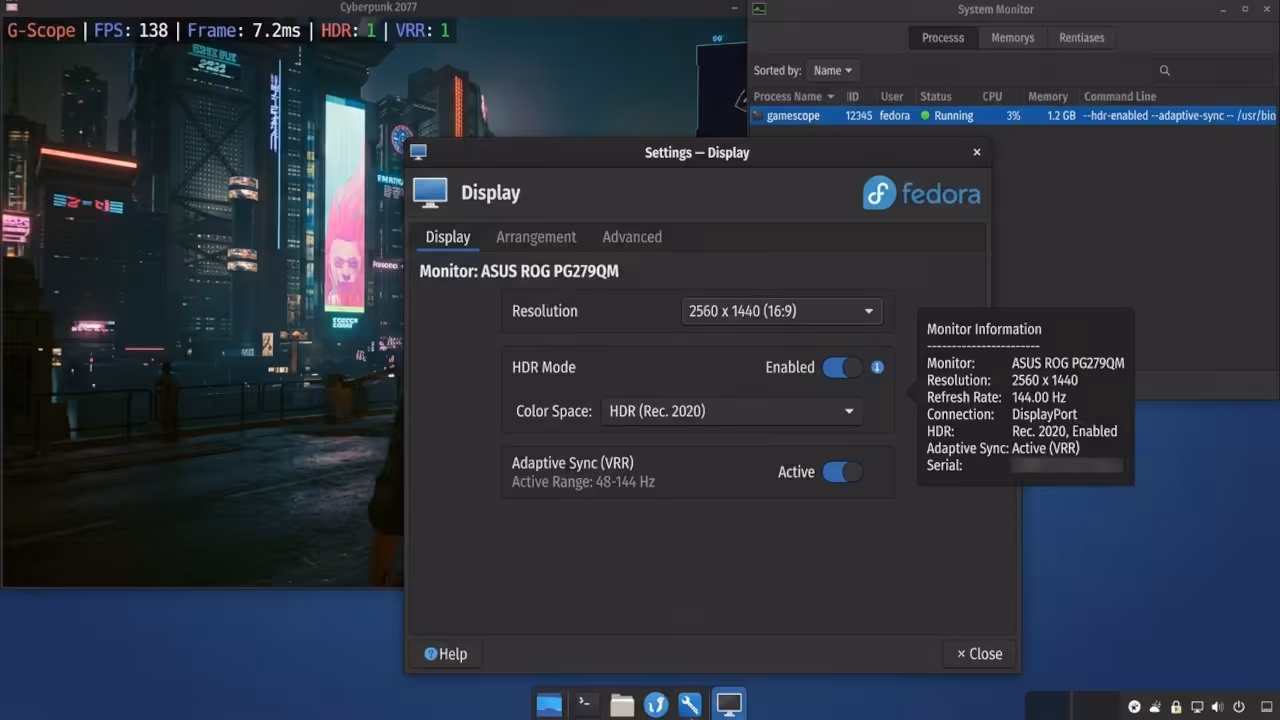
Task: Open the Sorted by Name dropdown
Action: tap(832, 70)
